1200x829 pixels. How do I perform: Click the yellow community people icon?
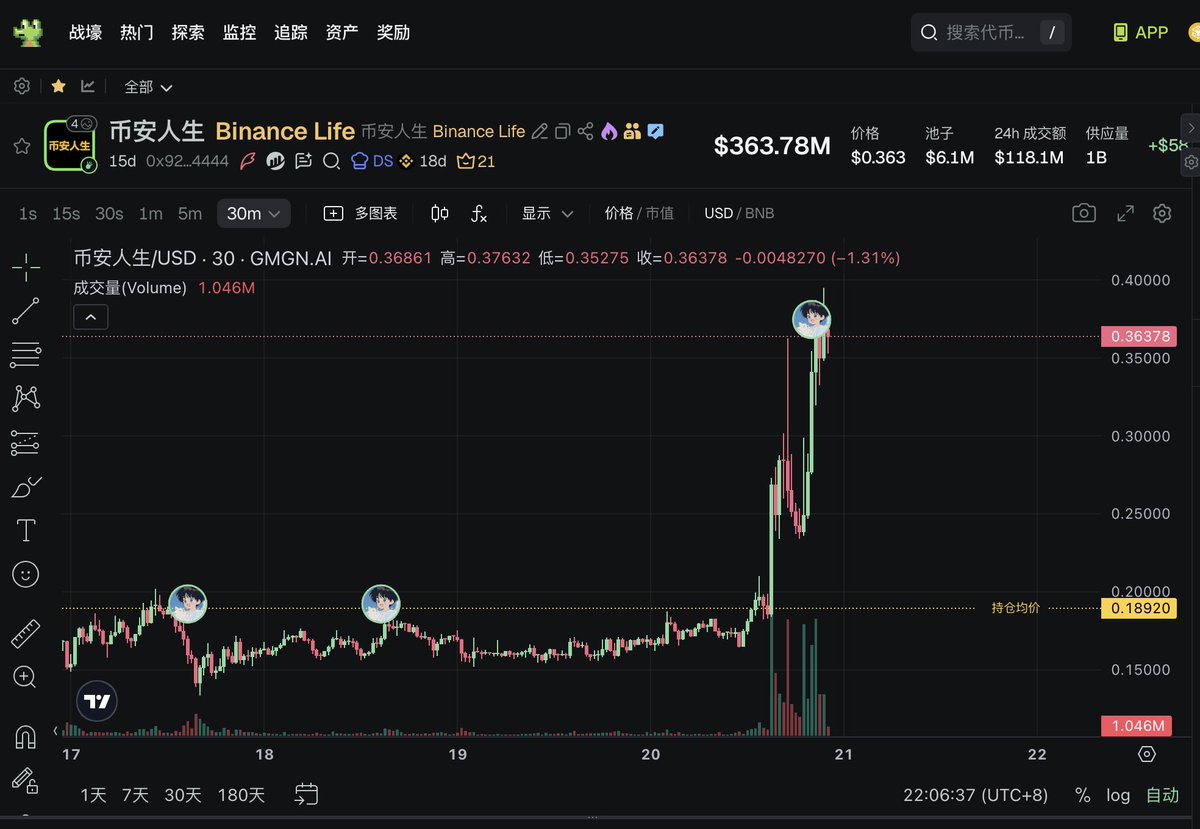point(632,131)
